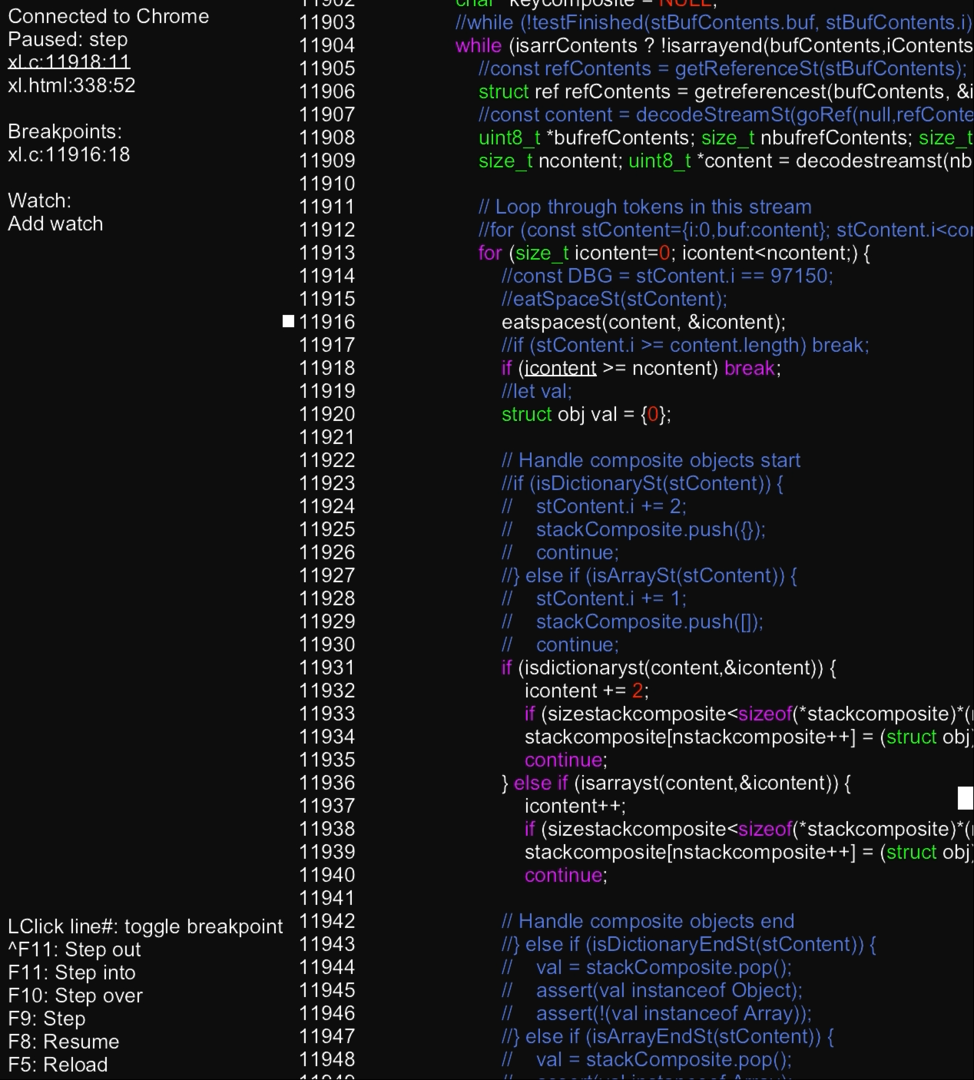Click F9: Step
The image size is (974, 1080).
(x=47, y=1019)
